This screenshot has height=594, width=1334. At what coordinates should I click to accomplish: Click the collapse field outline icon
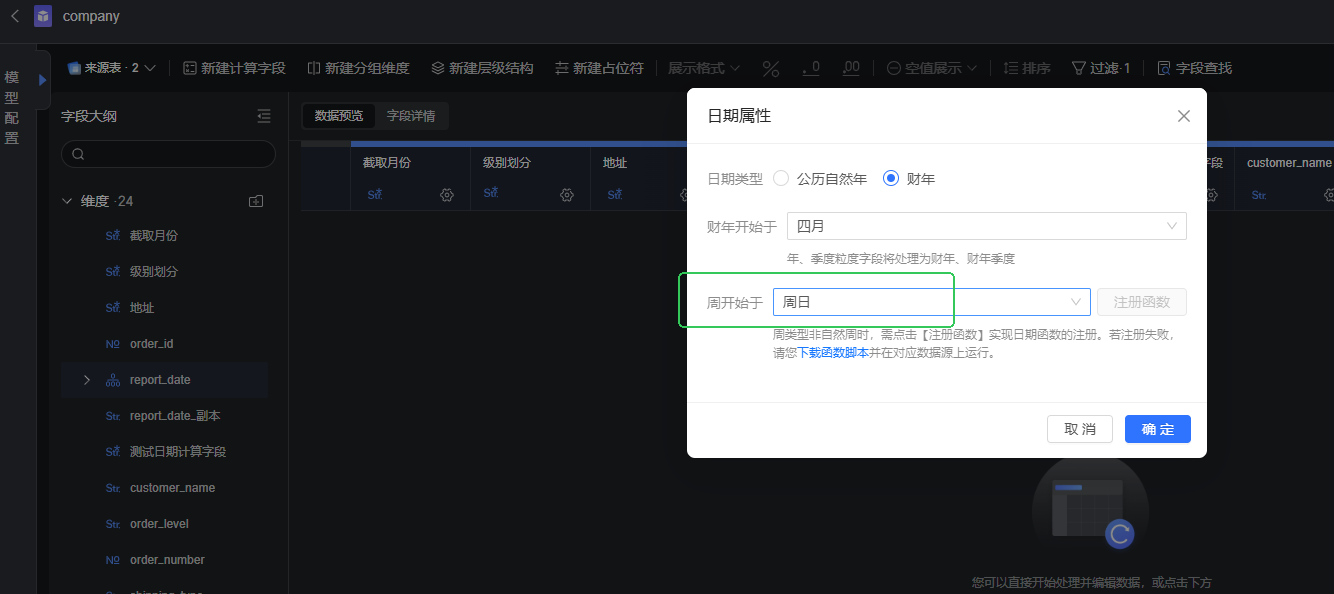(x=264, y=116)
